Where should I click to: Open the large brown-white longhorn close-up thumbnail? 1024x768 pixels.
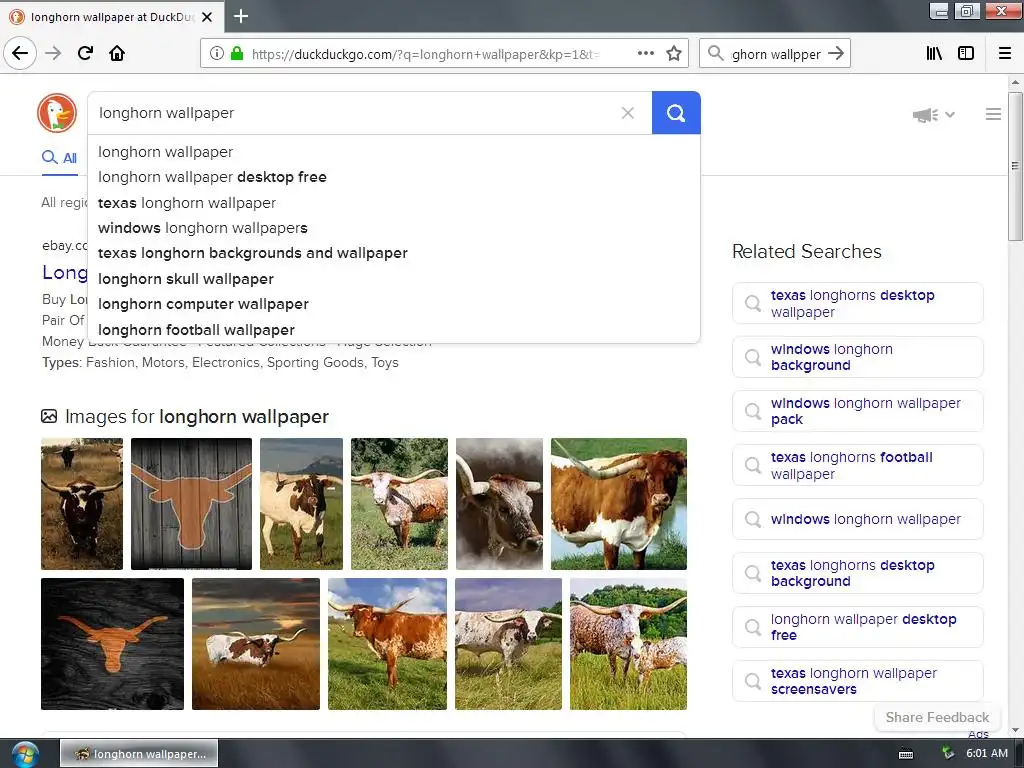pos(618,504)
